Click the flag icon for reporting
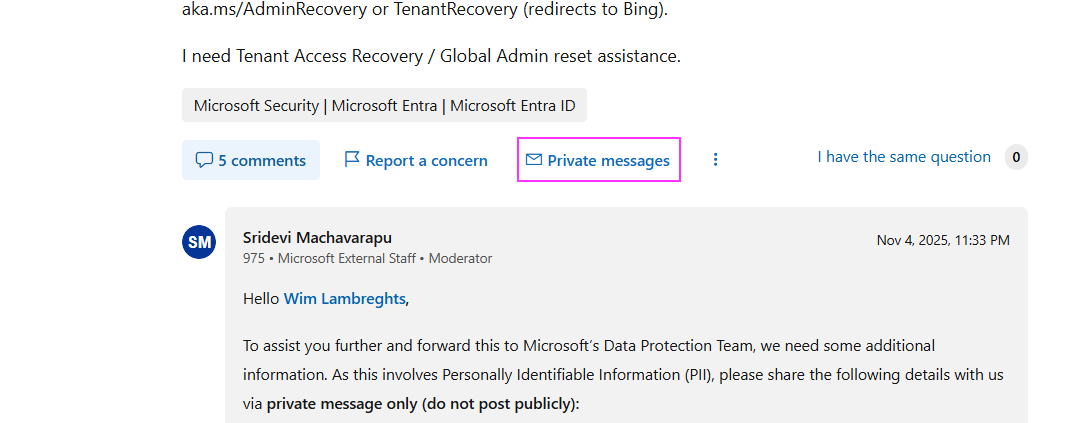The width and height of the screenshot is (1072, 423). [351, 160]
